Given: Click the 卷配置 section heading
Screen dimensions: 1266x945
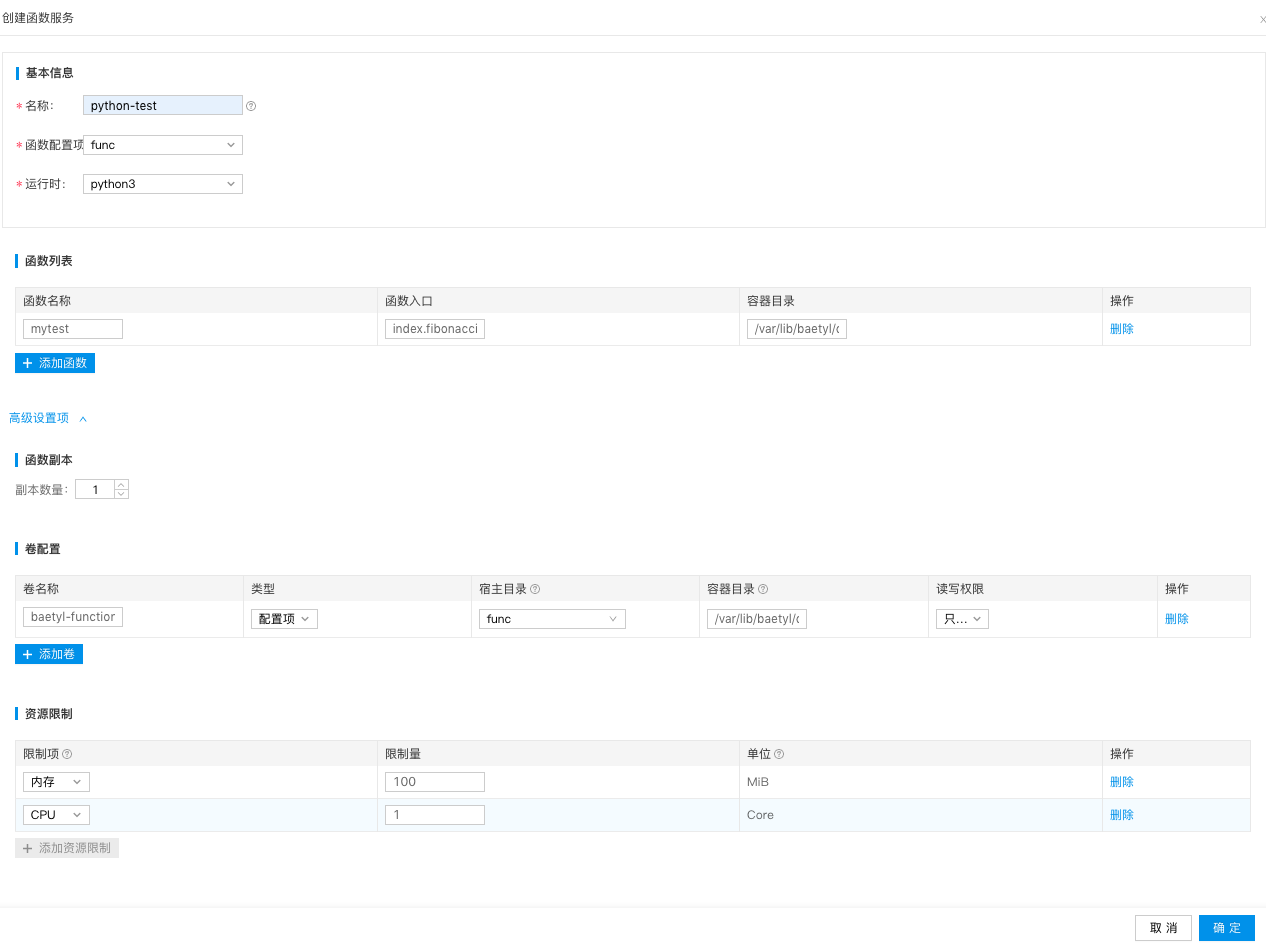Looking at the screenshot, I should tap(43, 549).
